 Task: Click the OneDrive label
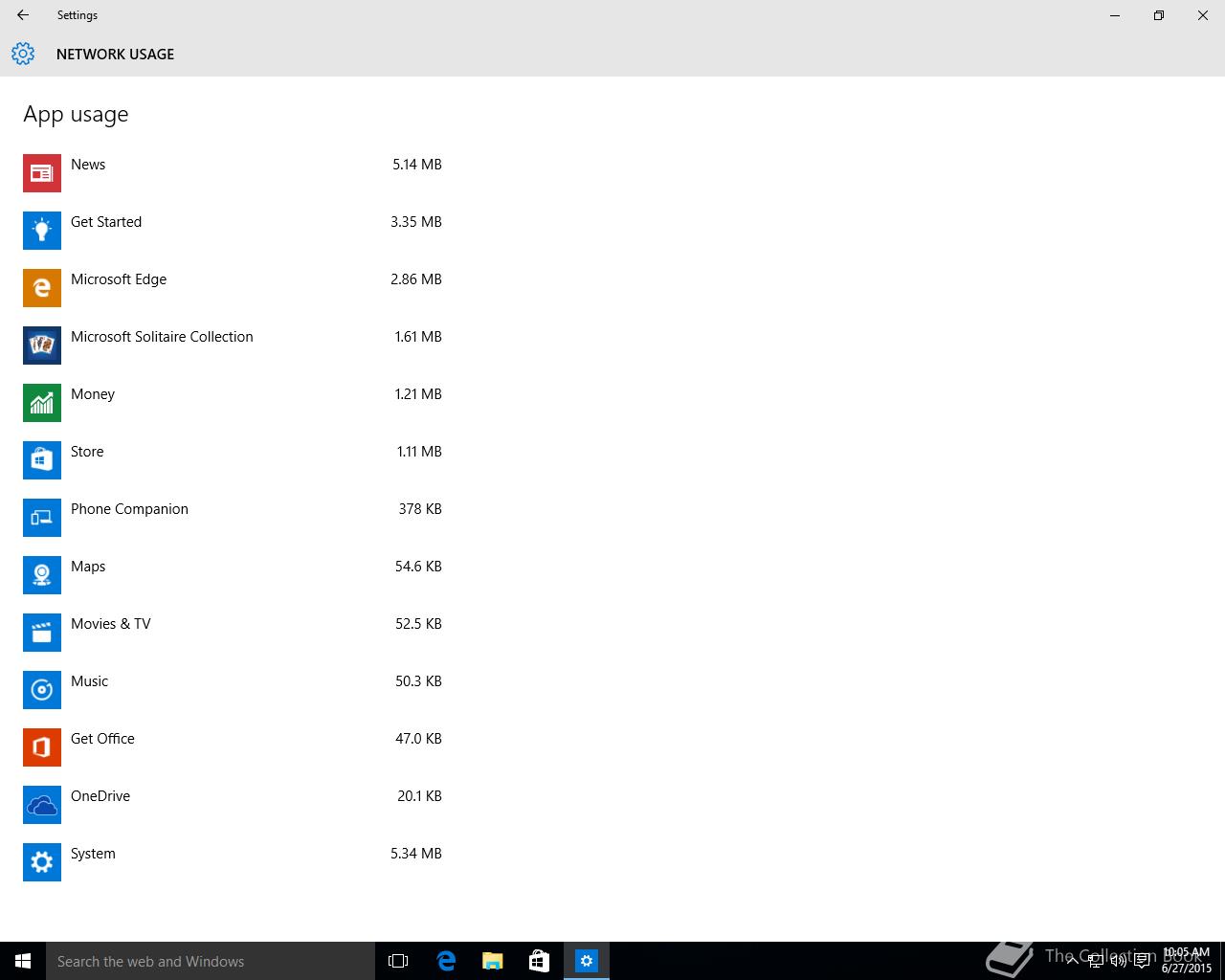click(100, 796)
